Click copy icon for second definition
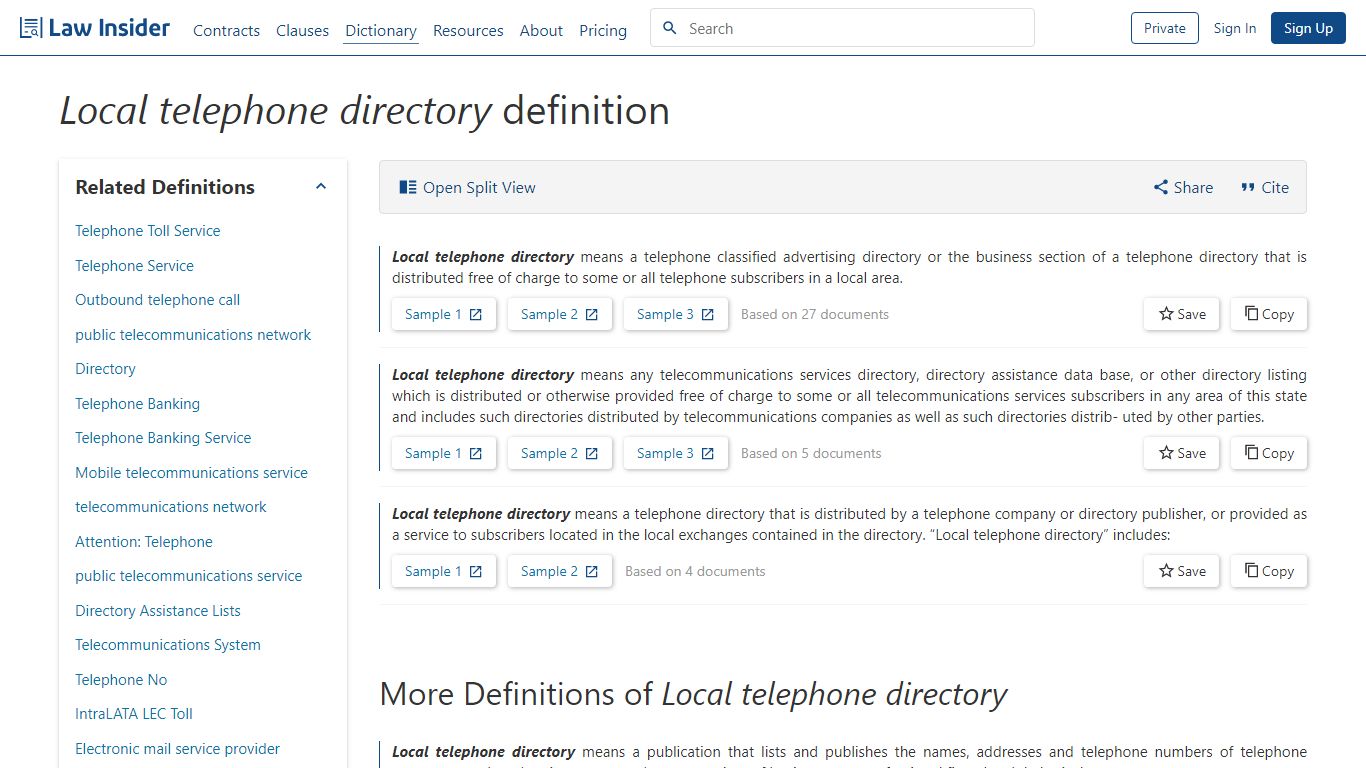Image resolution: width=1366 pixels, height=768 pixels. click(x=1251, y=452)
